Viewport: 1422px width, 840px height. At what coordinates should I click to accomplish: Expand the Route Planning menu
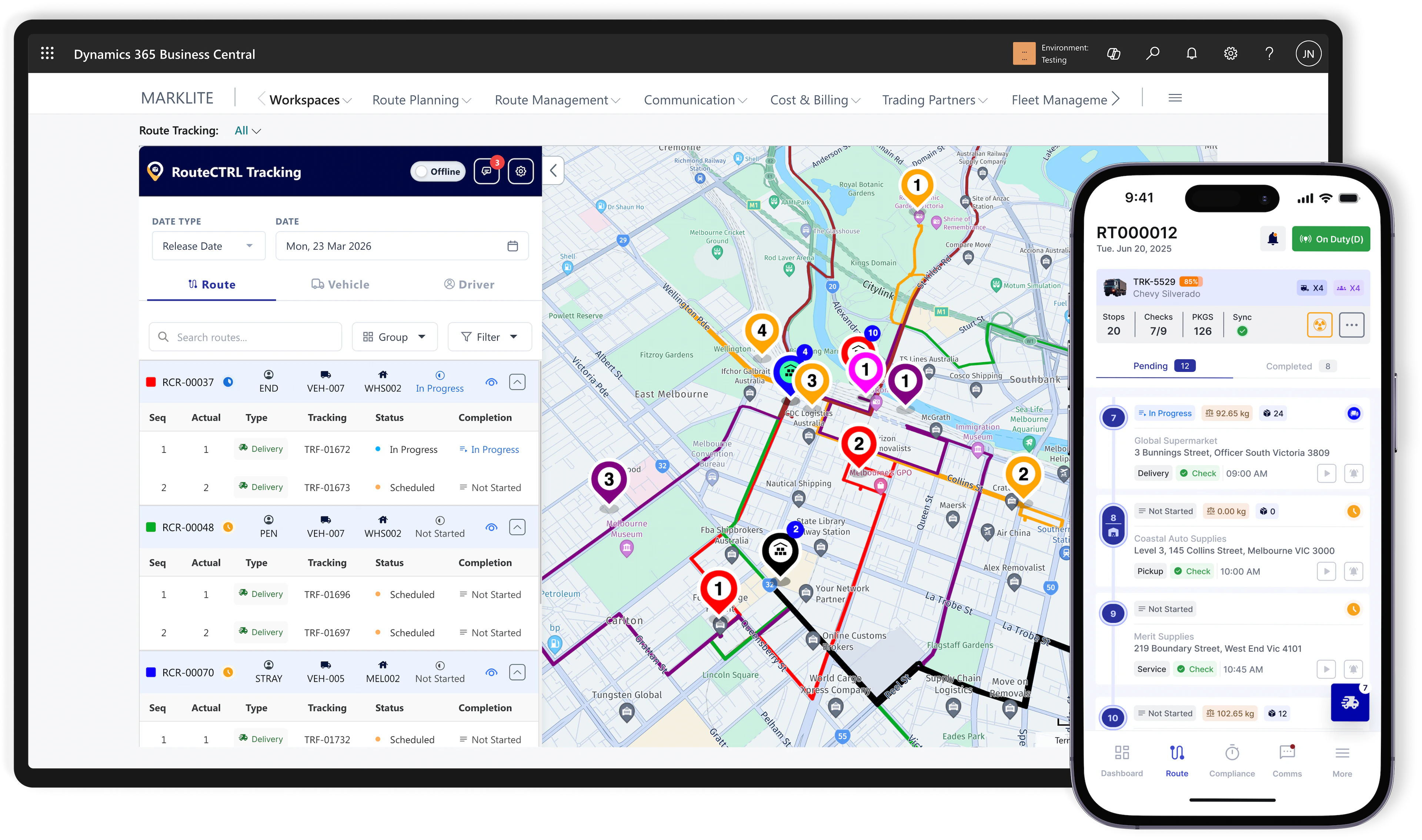tap(421, 100)
